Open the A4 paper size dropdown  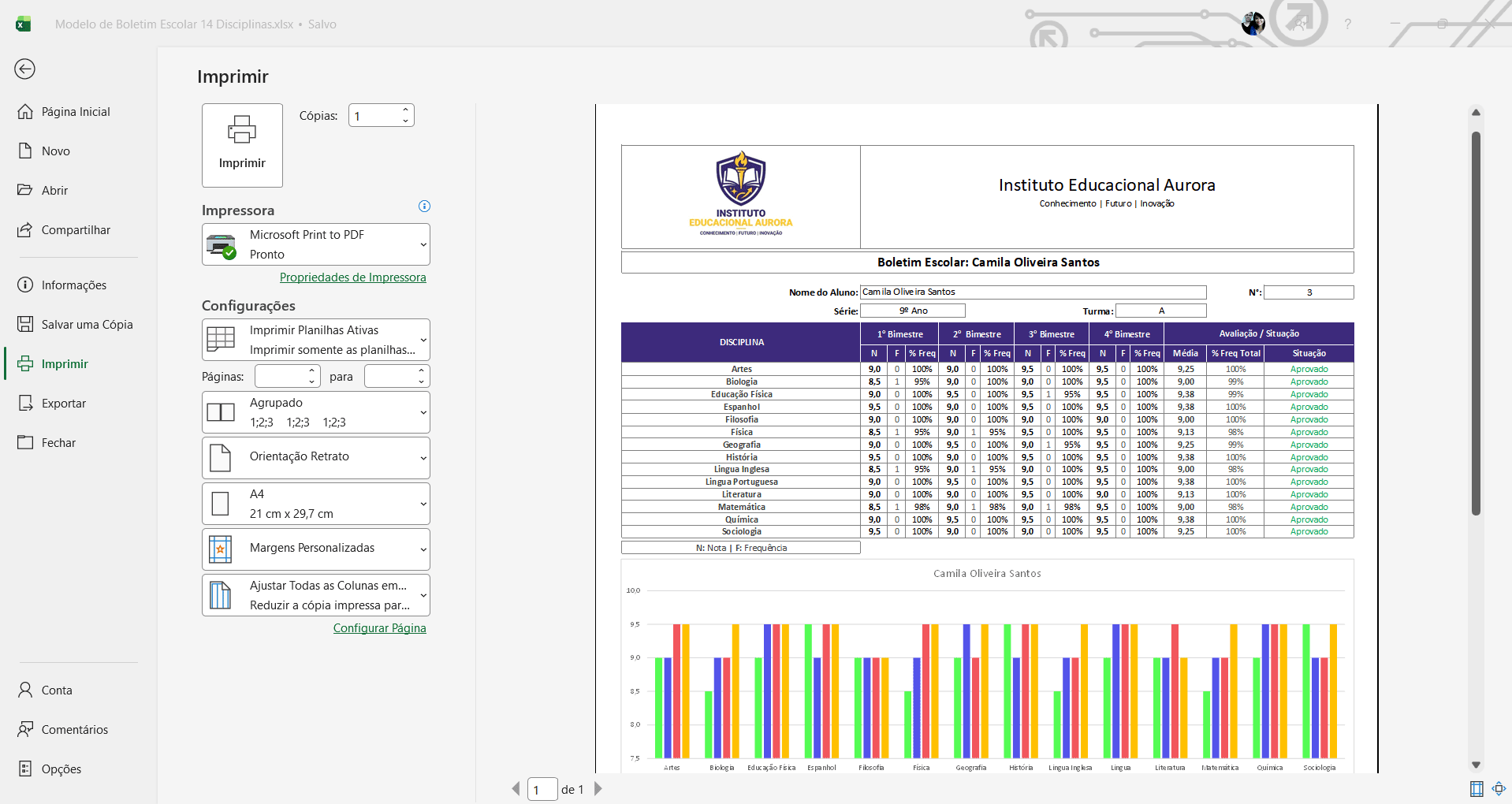[x=316, y=504]
